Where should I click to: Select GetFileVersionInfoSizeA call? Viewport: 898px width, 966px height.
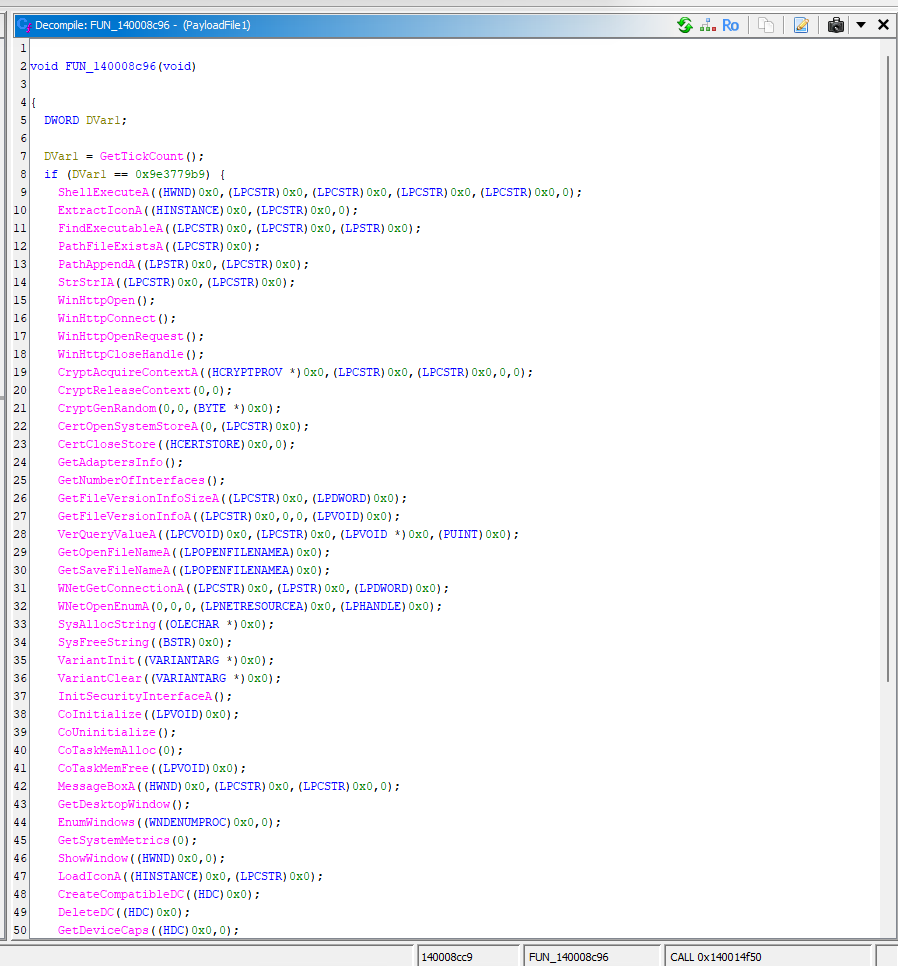(x=139, y=498)
